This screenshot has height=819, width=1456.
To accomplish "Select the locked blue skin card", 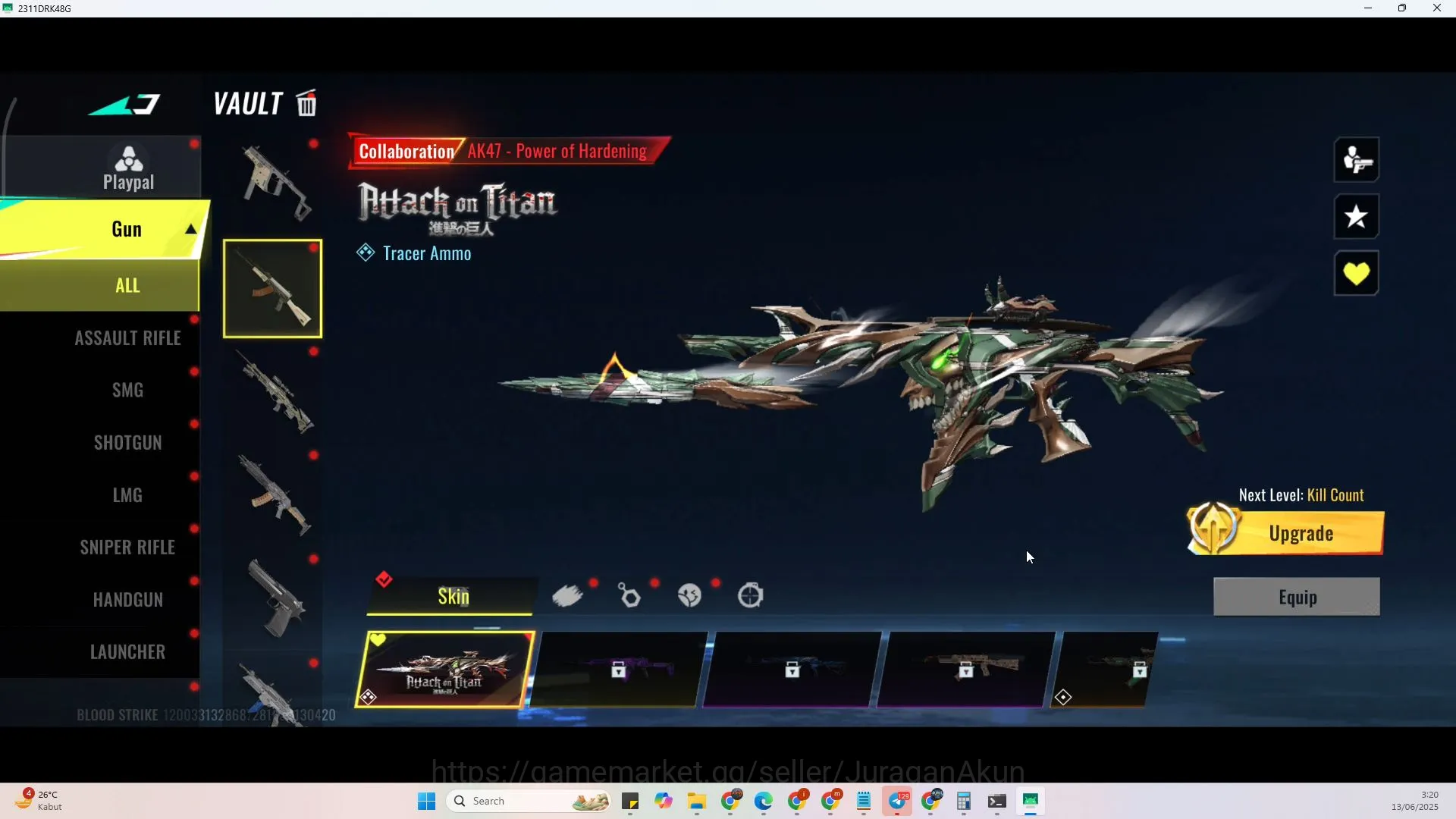I will tap(792, 670).
